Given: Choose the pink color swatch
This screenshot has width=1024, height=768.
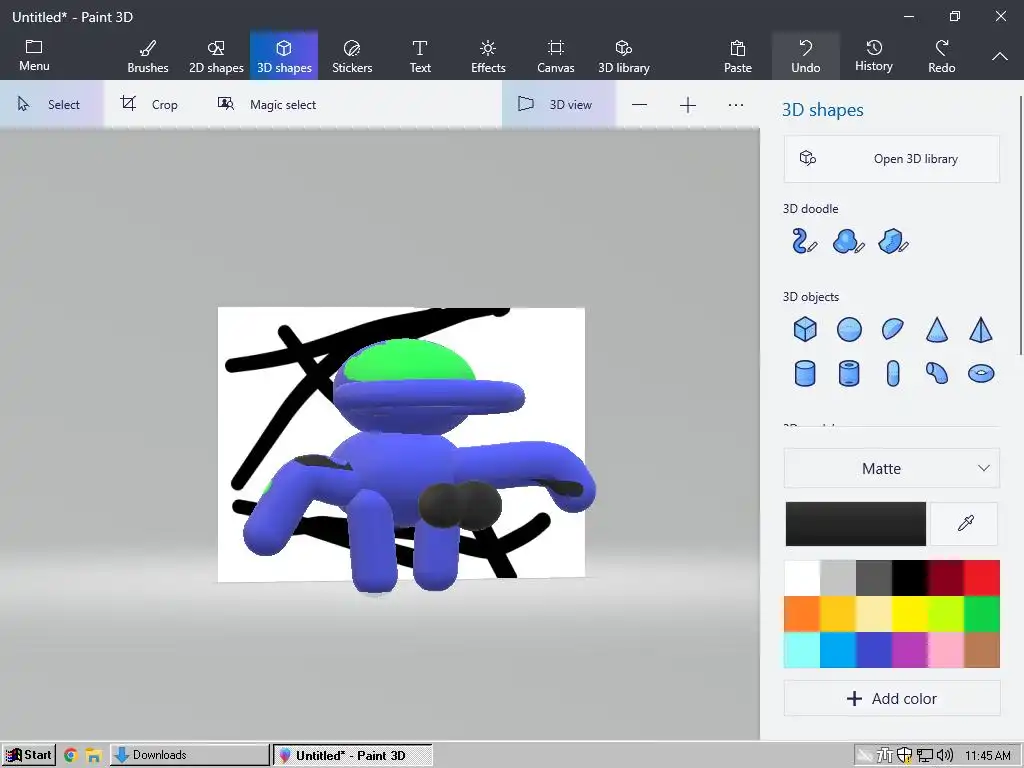Looking at the screenshot, I should [x=946, y=650].
